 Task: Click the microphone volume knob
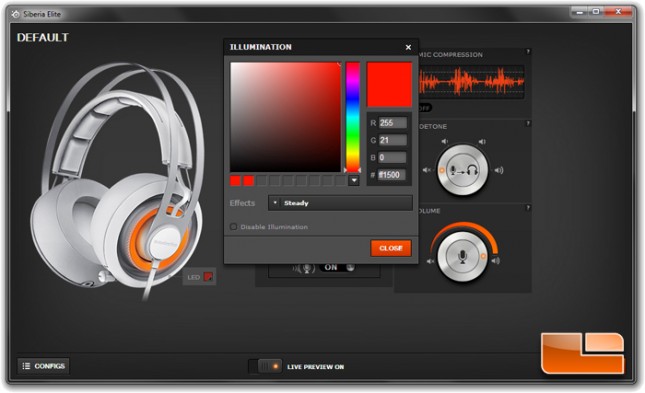pyautogui.click(x=462, y=256)
